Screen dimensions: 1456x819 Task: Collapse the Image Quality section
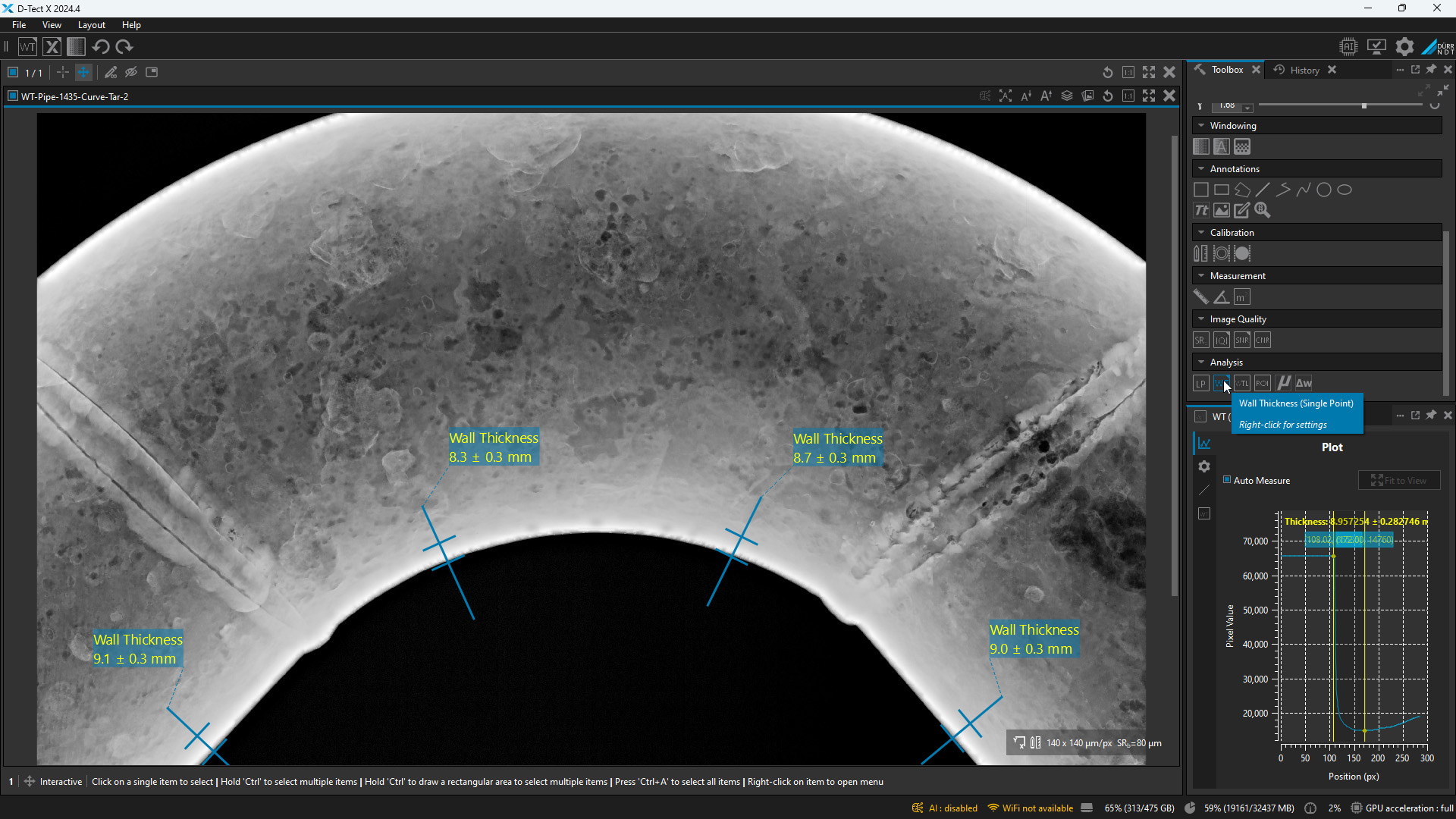(1201, 319)
